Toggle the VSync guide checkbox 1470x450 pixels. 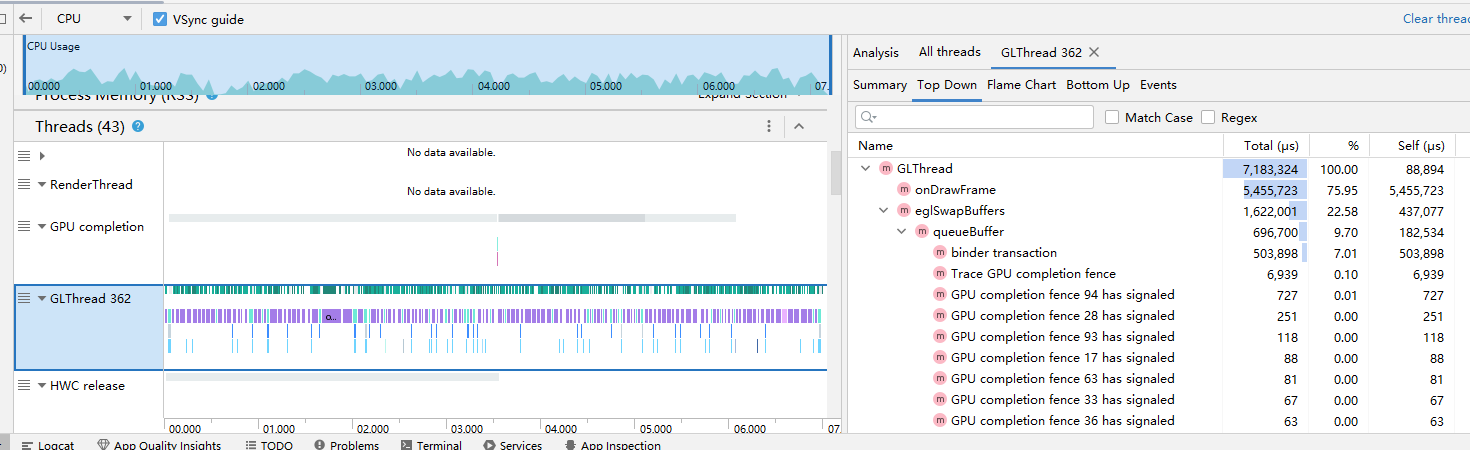coord(160,19)
